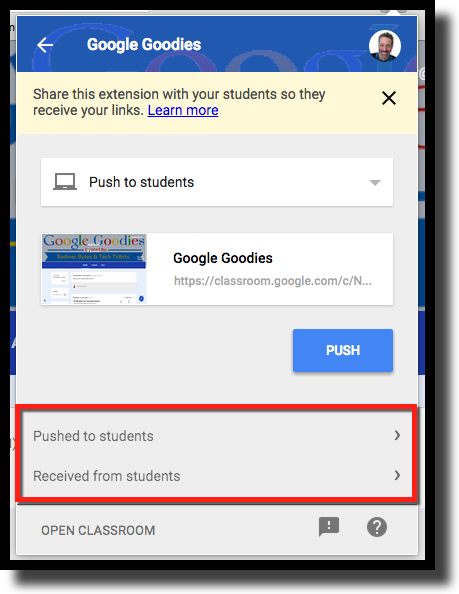Expand the Received from students chevron
This screenshot has width=459, height=594.
[x=397, y=475]
